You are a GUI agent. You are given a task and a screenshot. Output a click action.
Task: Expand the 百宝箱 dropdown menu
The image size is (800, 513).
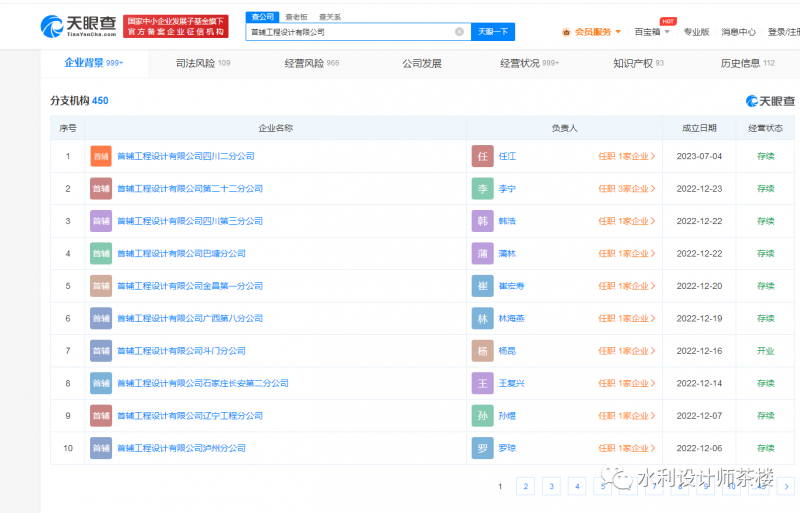[667, 32]
